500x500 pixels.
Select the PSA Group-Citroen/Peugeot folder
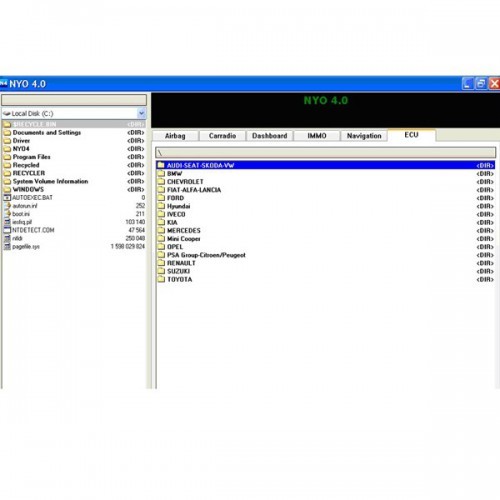coord(326,255)
